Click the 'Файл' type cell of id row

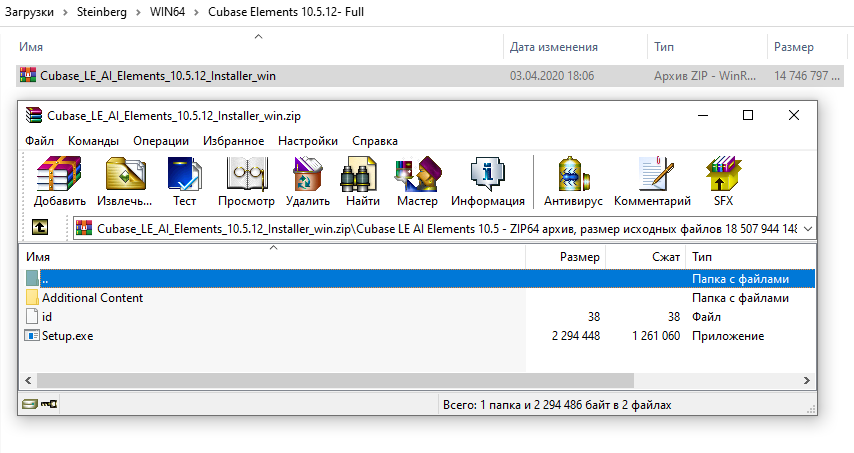pyautogui.click(x=706, y=317)
